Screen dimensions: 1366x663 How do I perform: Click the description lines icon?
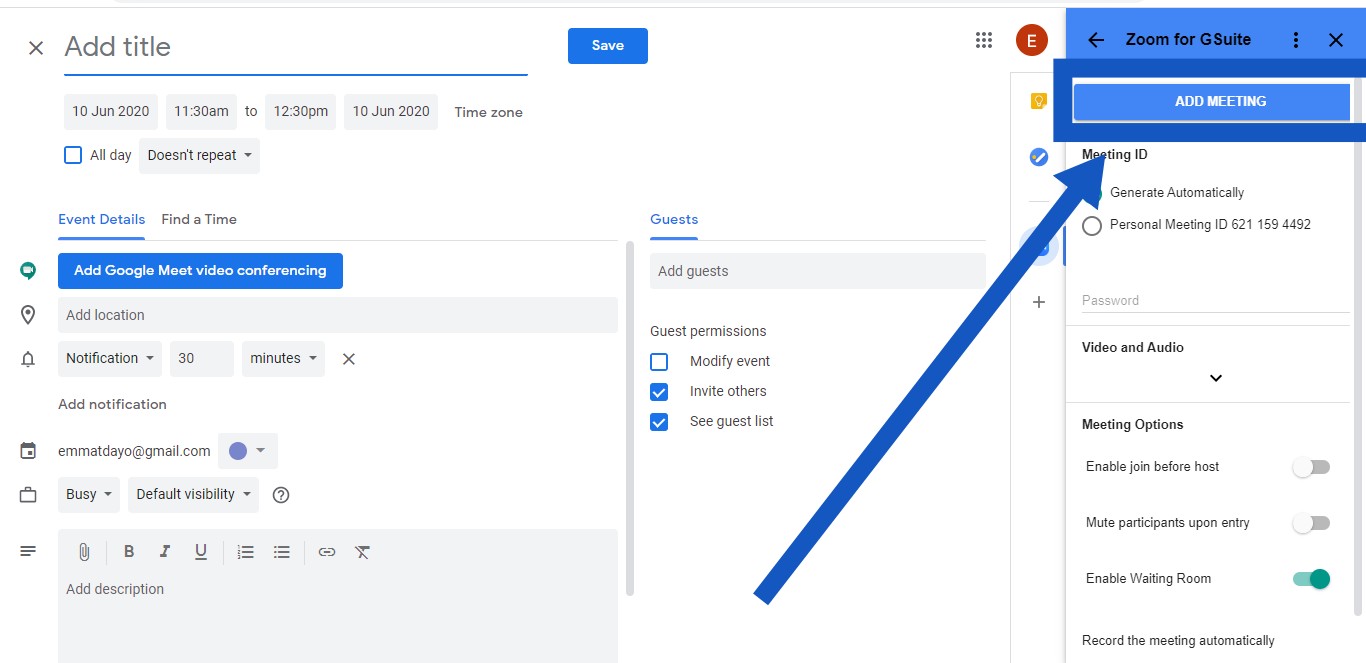[x=28, y=551]
